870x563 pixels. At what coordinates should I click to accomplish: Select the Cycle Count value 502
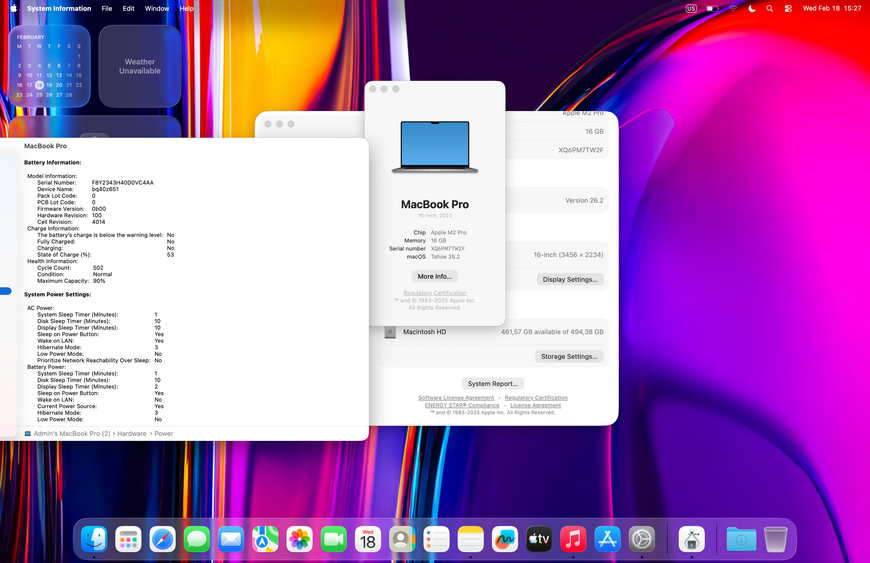coord(98,268)
